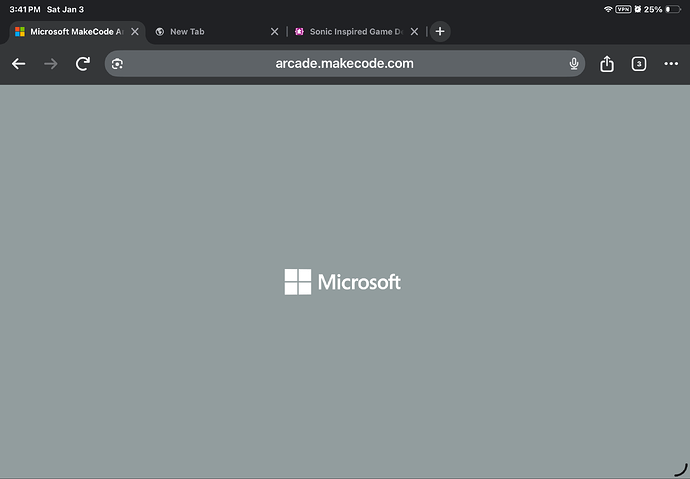Open the three-dot browser menu
690x479 pixels.
pos(671,64)
